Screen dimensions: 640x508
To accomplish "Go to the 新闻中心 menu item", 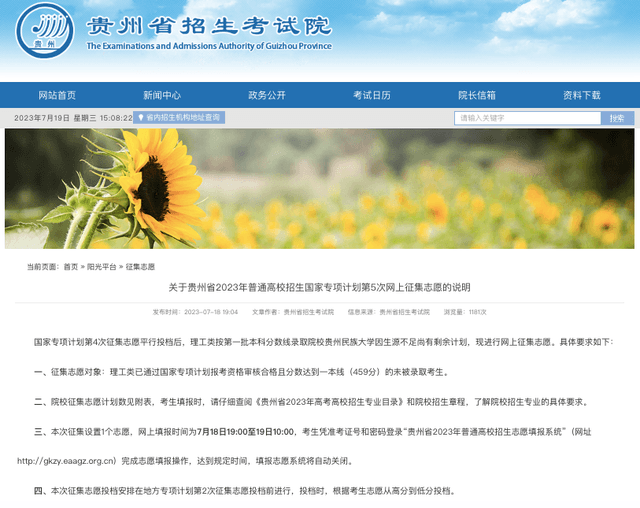I will pyautogui.click(x=162, y=95).
